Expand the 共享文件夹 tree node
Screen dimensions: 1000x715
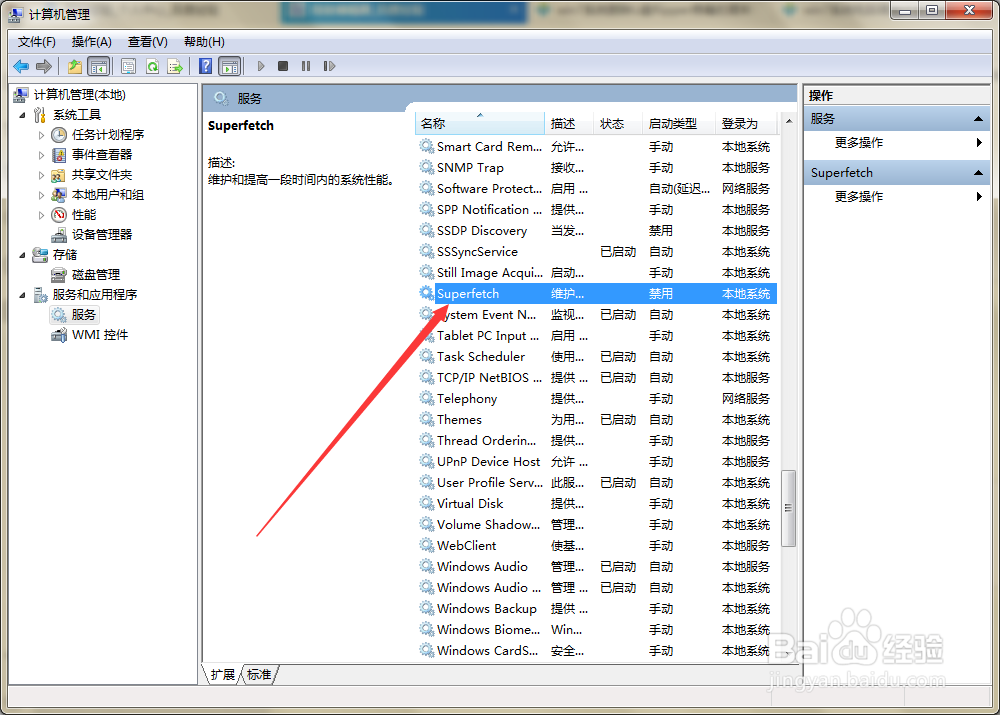41,175
